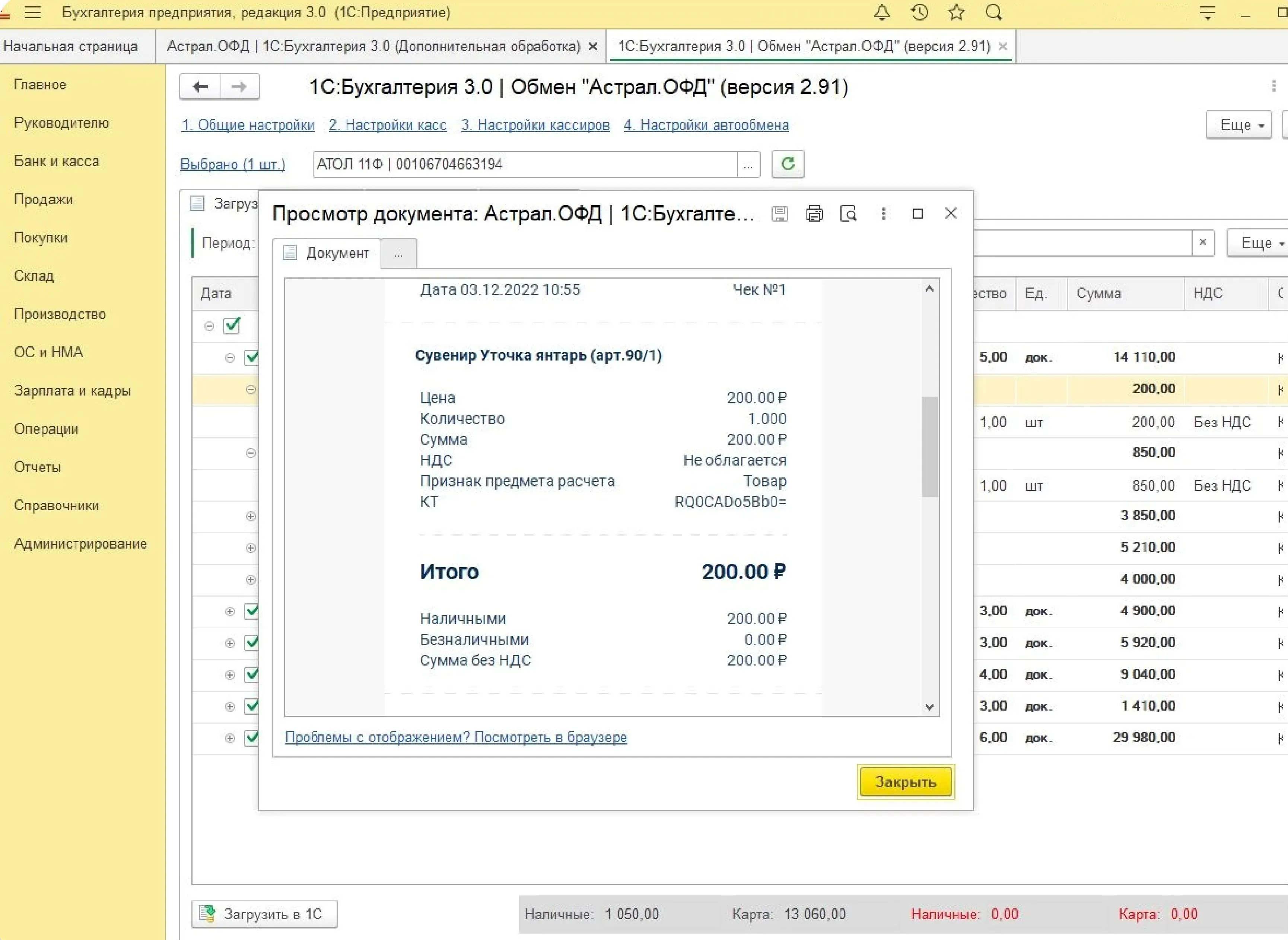Click the 'Сумма' column header
Image resolution: width=1288 pixels, height=940 pixels.
(1125, 293)
